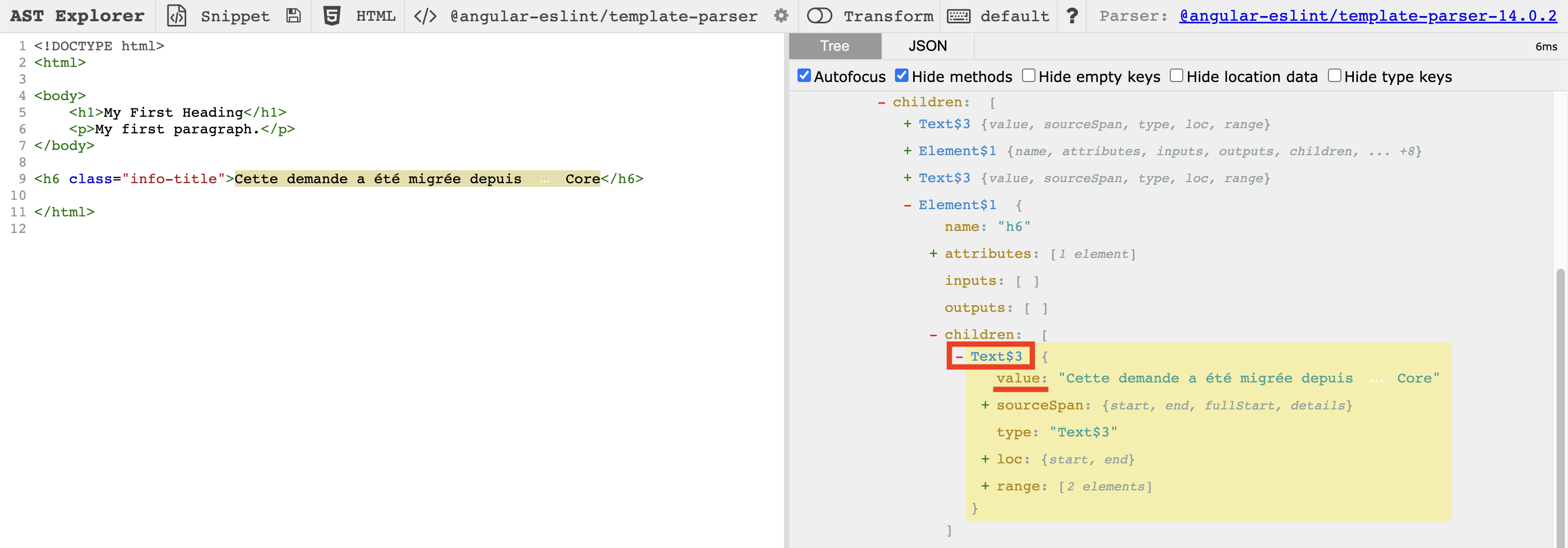The height and width of the screenshot is (548, 1568).
Task: Expand the attributes array
Action: (933, 254)
